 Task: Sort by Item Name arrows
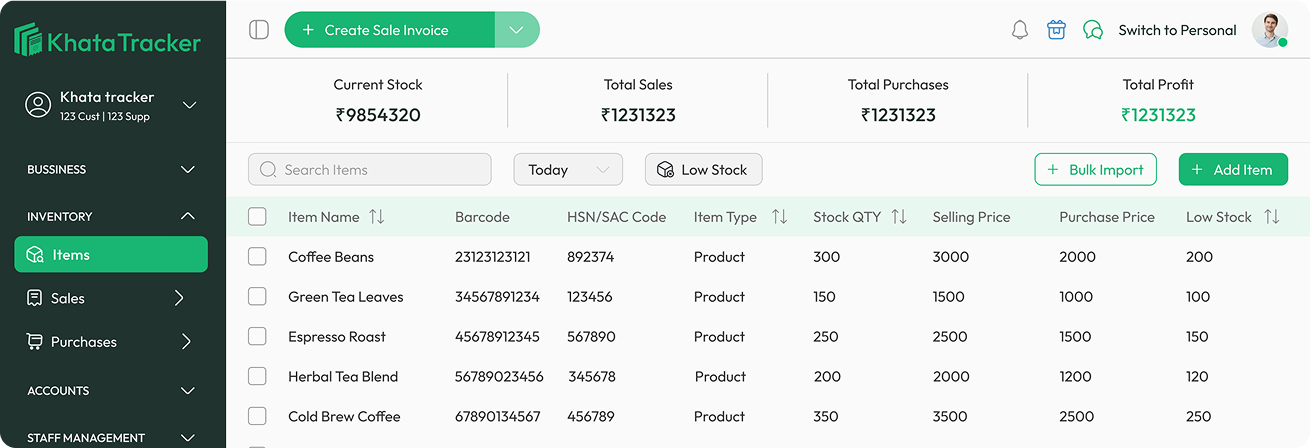(x=377, y=217)
